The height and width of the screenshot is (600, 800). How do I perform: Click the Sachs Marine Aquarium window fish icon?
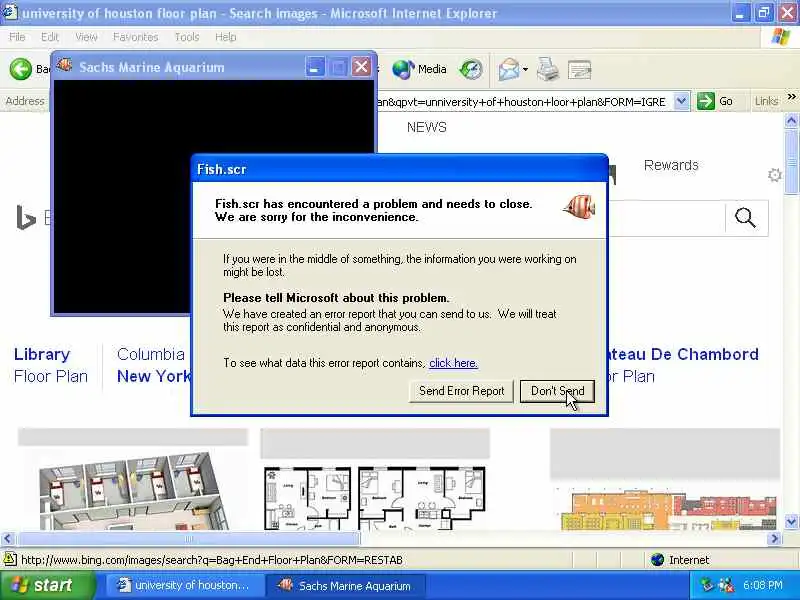pyautogui.click(x=65, y=66)
